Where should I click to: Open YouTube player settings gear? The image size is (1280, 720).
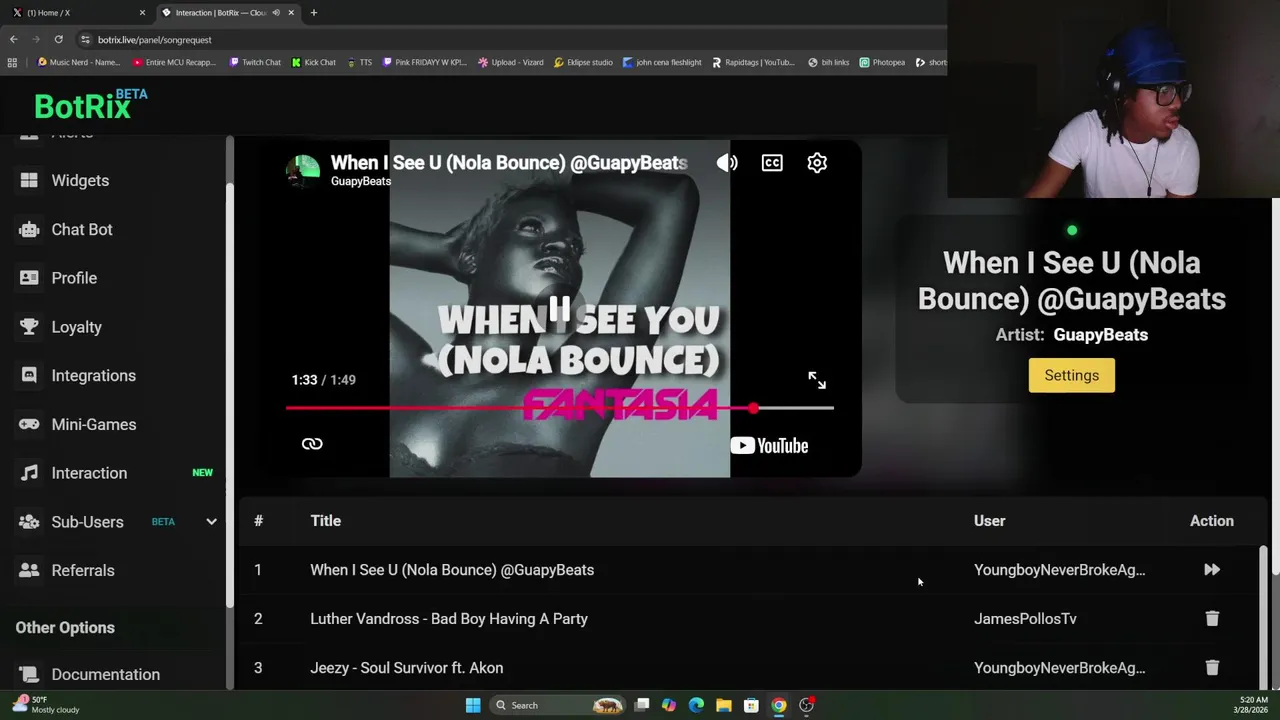click(817, 163)
